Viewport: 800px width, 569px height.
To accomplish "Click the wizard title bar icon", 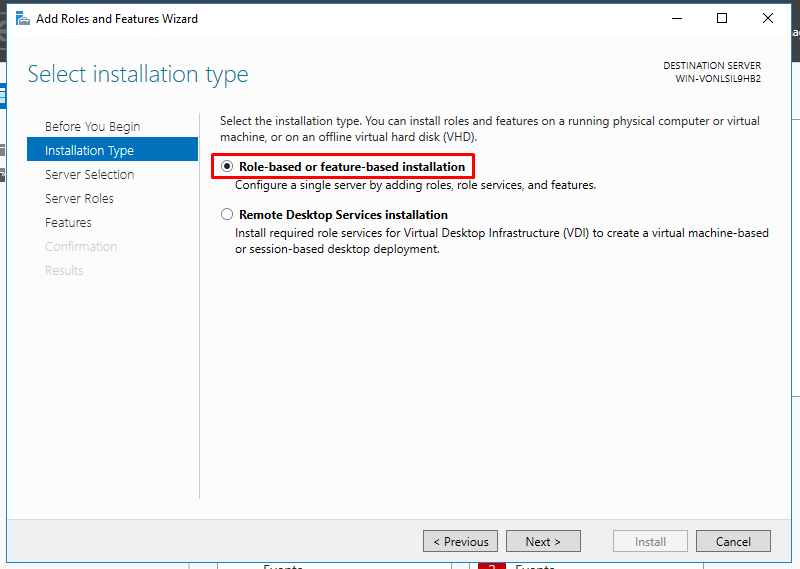I will click(22, 19).
